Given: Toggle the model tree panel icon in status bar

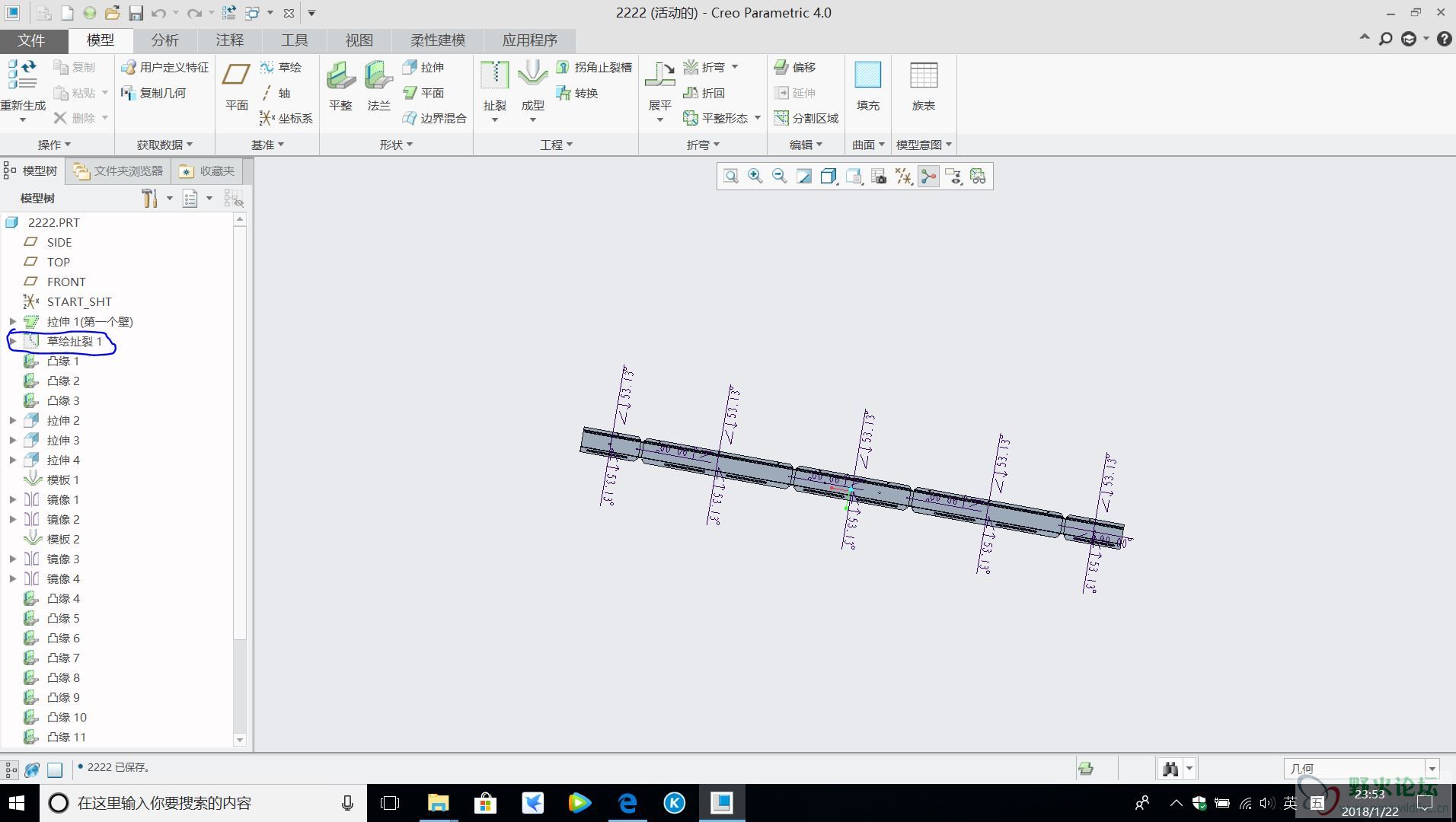Looking at the screenshot, I should pos(11,769).
